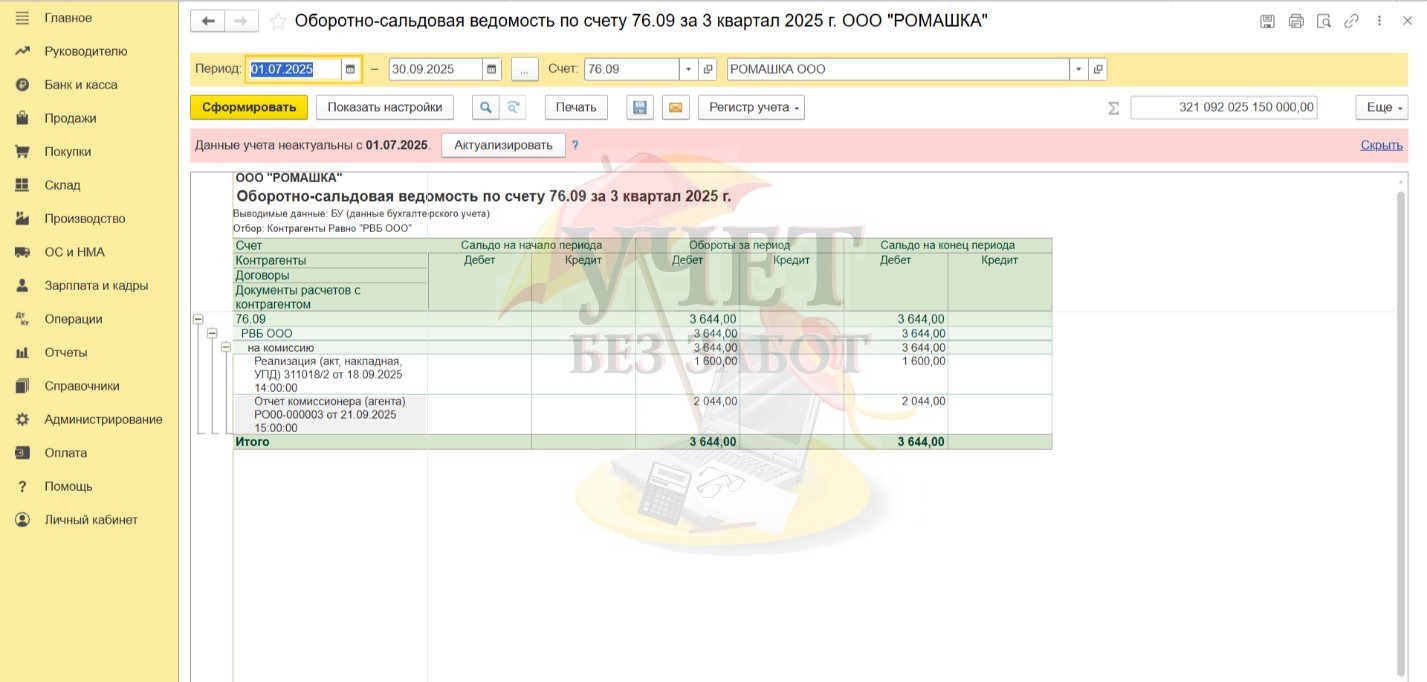Open calendar picker for period start date
Image resolution: width=1427 pixels, height=682 pixels.
tap(350, 69)
